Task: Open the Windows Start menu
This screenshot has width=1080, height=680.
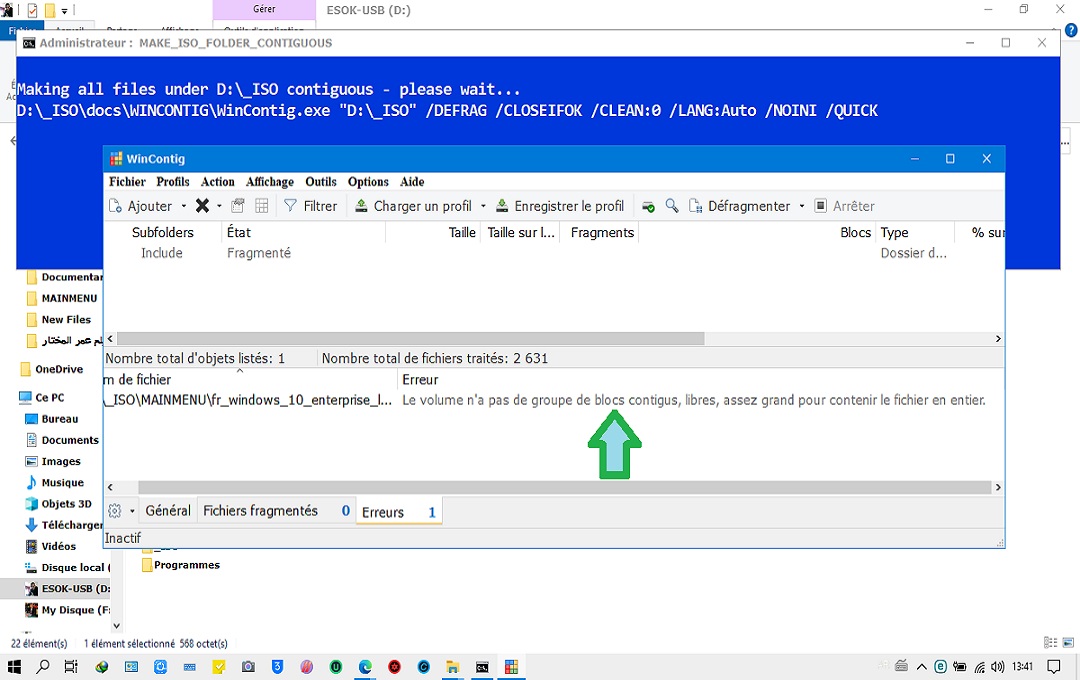Action: [14, 667]
